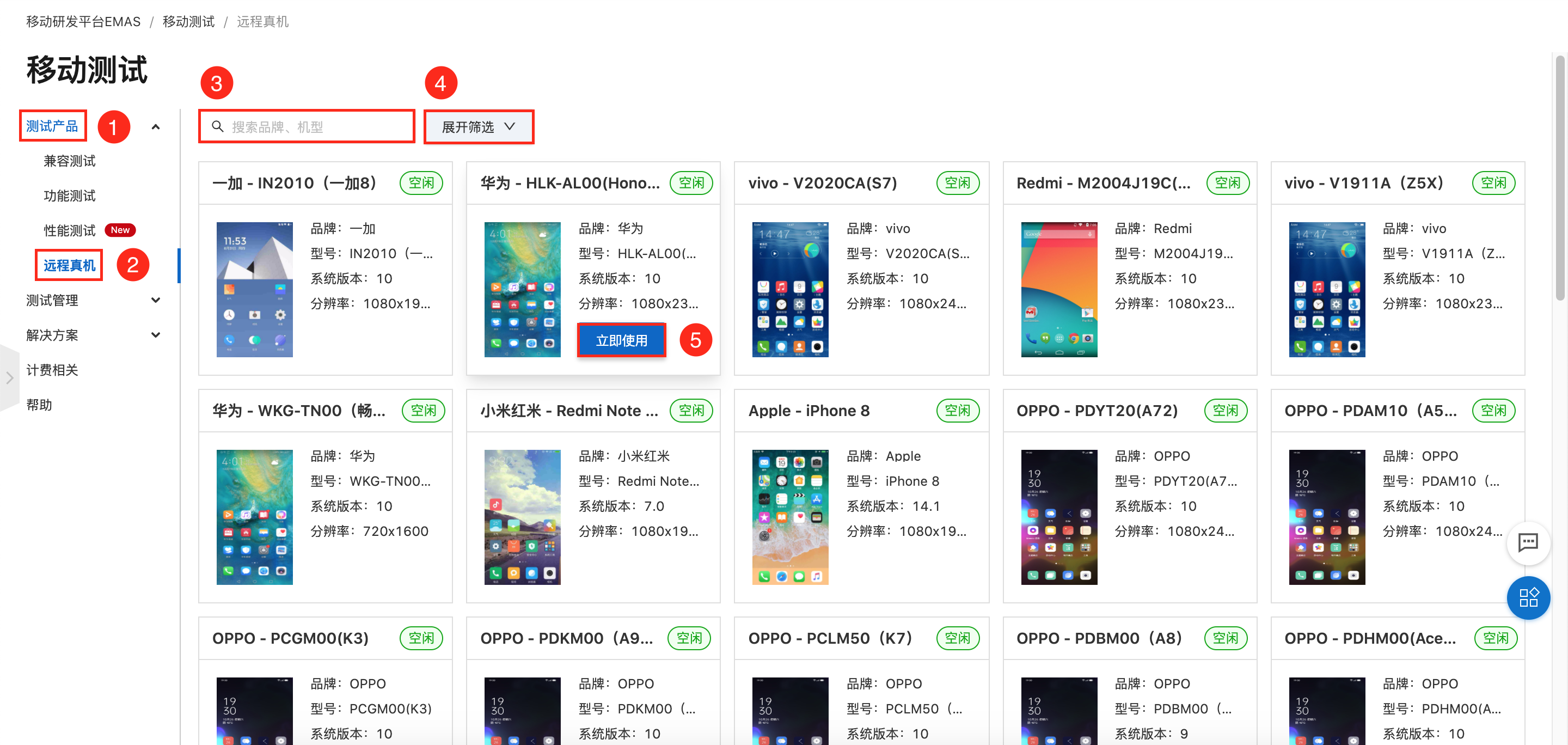Click 立即使用 button on Huawei HLK-AL00 card

pos(621,340)
